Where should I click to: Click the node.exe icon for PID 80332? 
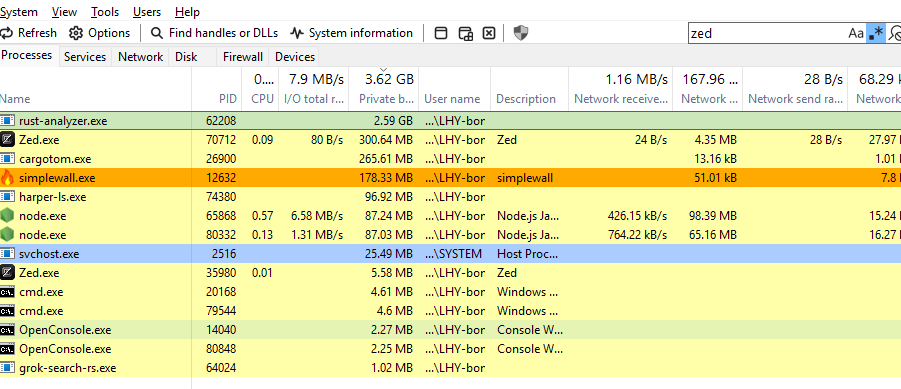7,234
